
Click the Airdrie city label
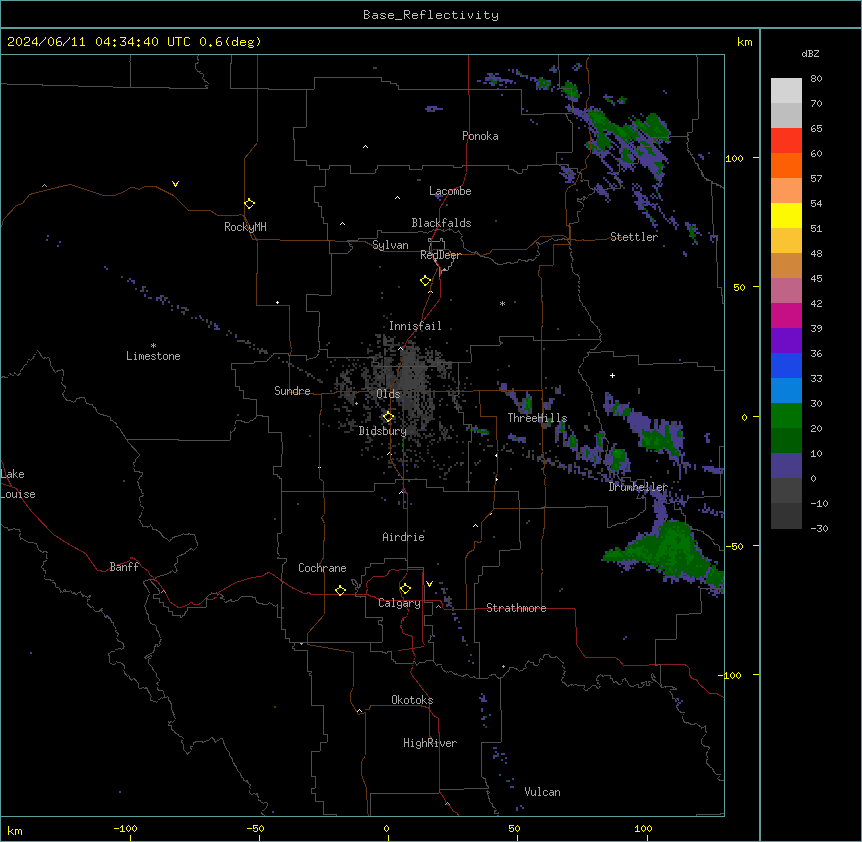404,537
